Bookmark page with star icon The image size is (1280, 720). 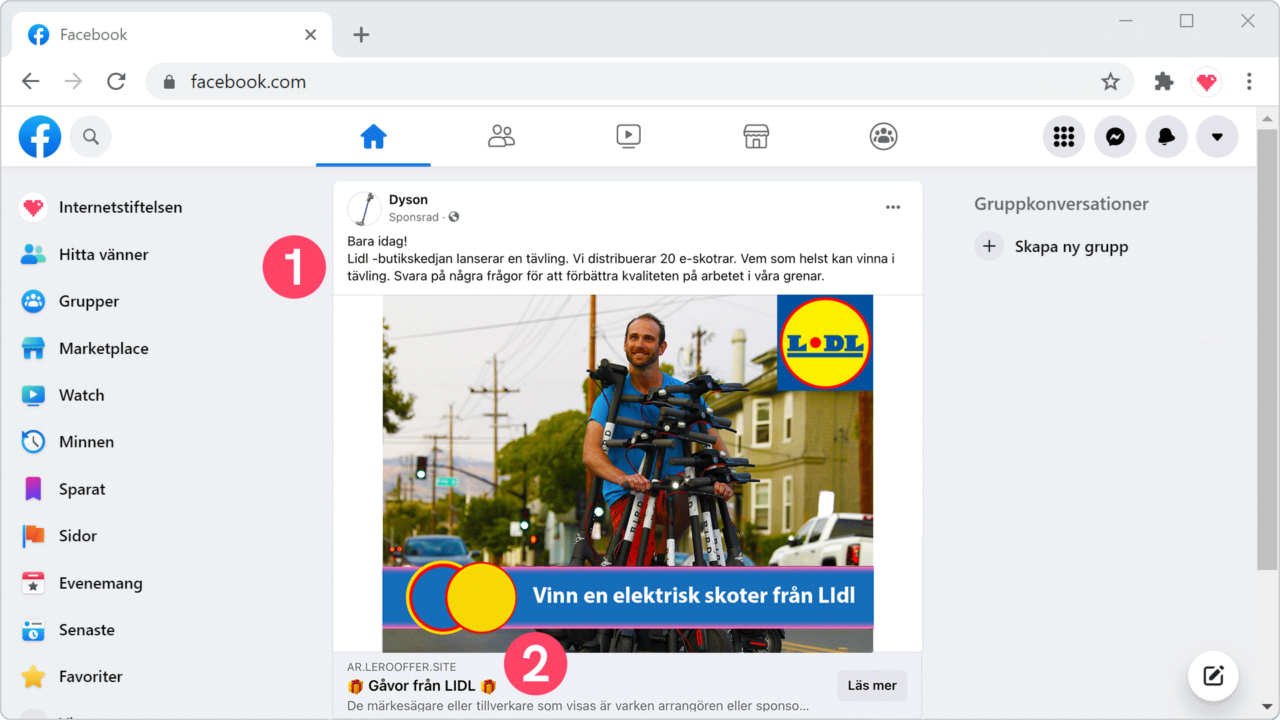[1110, 82]
